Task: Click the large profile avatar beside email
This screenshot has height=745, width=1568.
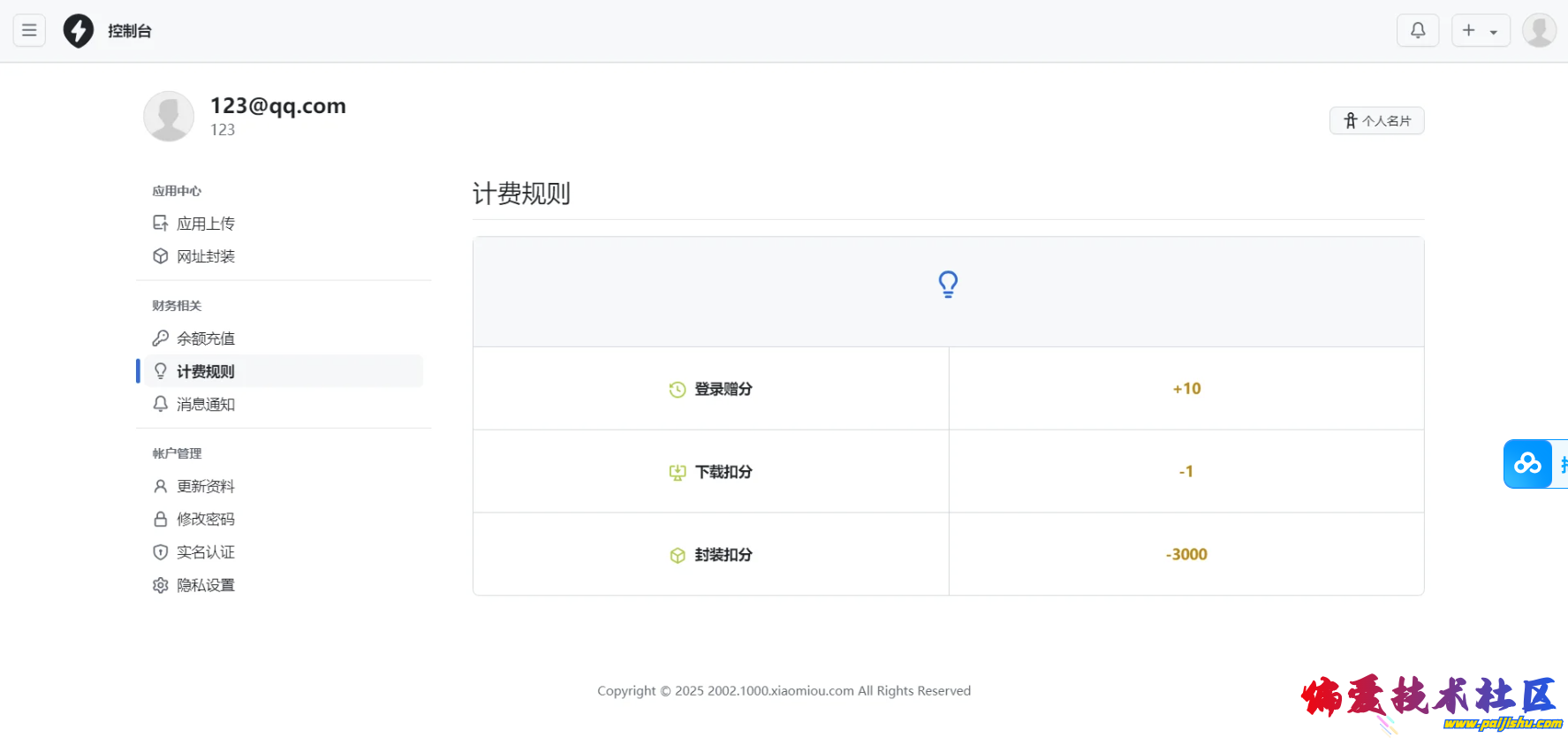Action: click(x=169, y=117)
